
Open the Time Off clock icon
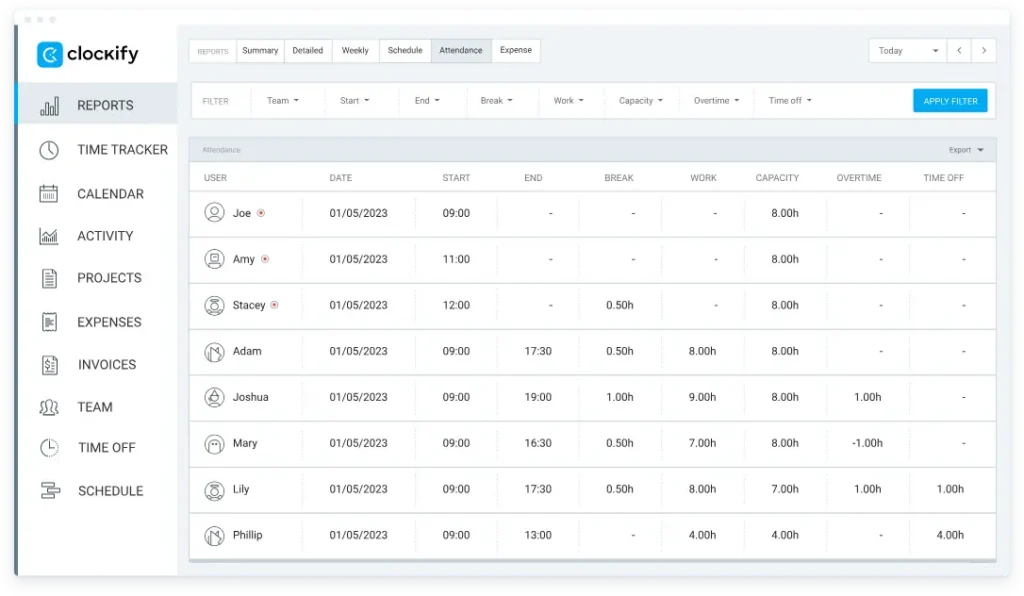[x=48, y=447]
